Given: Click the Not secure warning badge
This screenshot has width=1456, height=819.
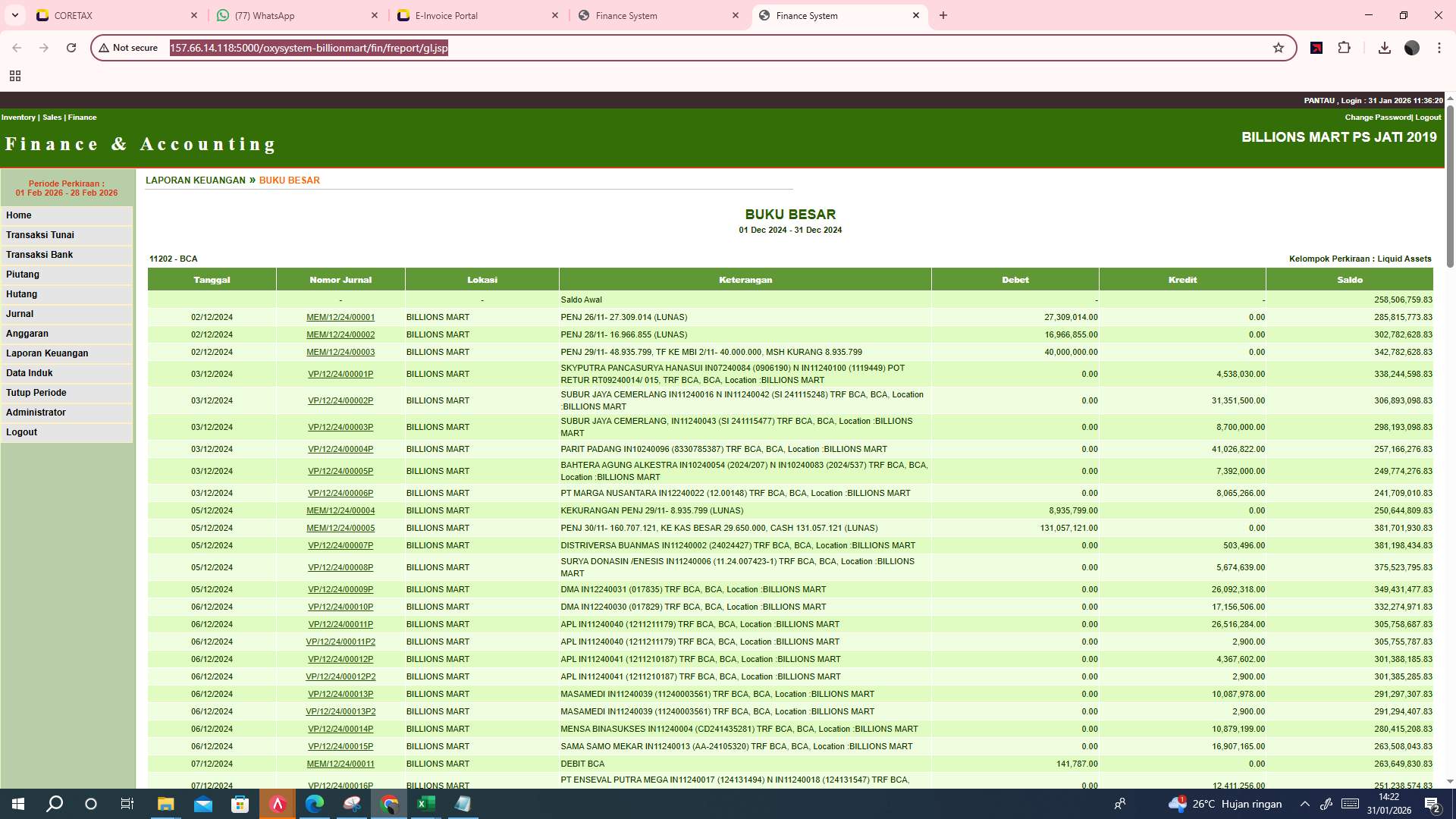Looking at the screenshot, I should coord(127,47).
